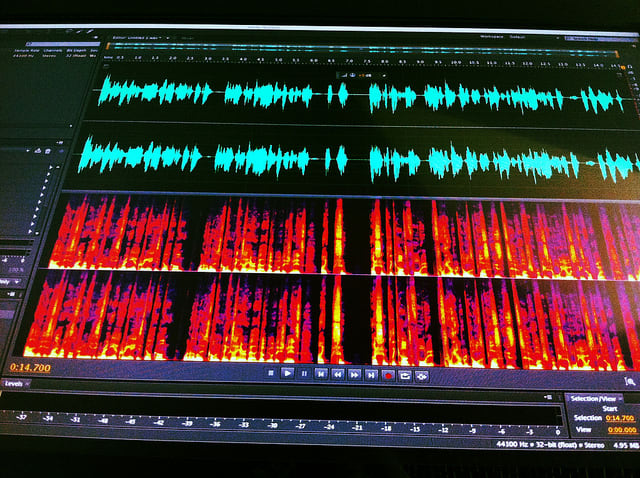640x478 pixels.
Task: Open the Selection/View panel tab
Action: (594, 398)
